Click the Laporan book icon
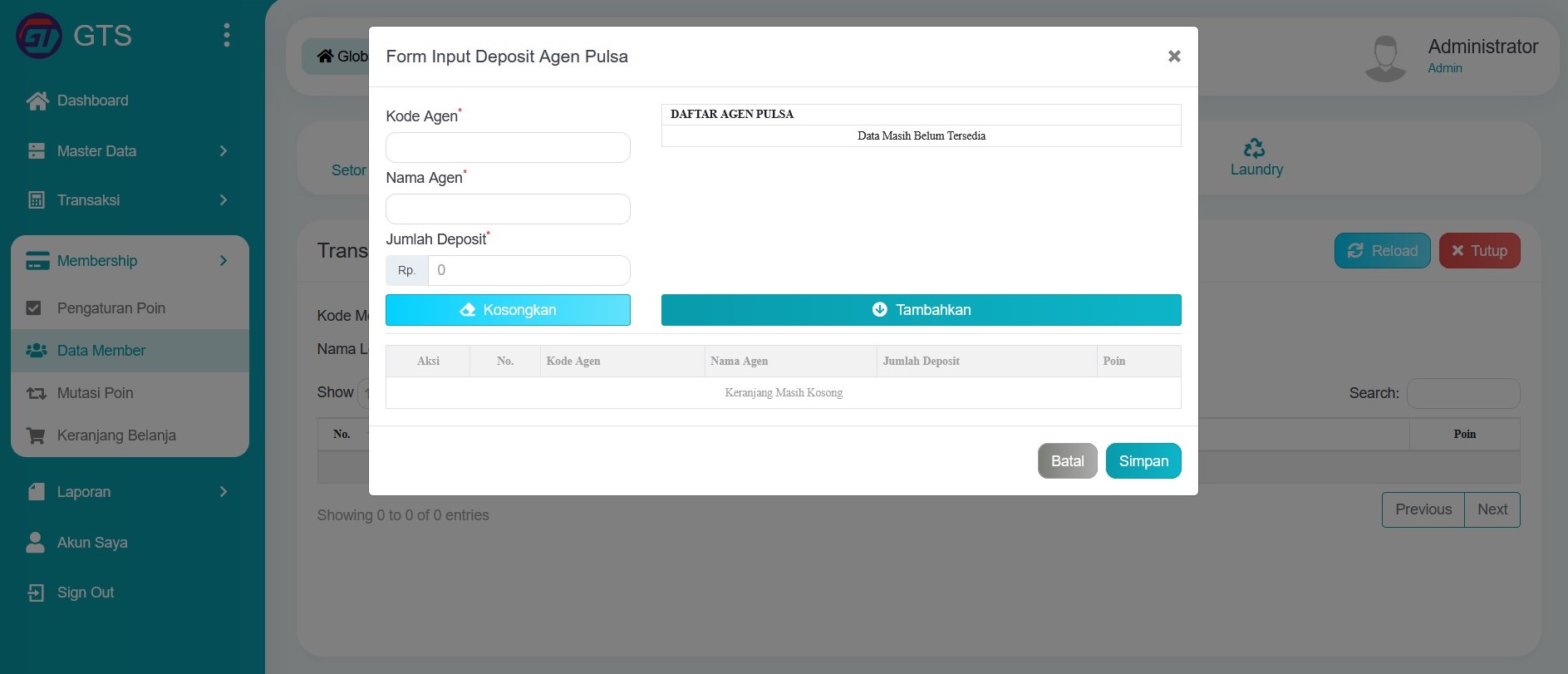 (x=37, y=492)
